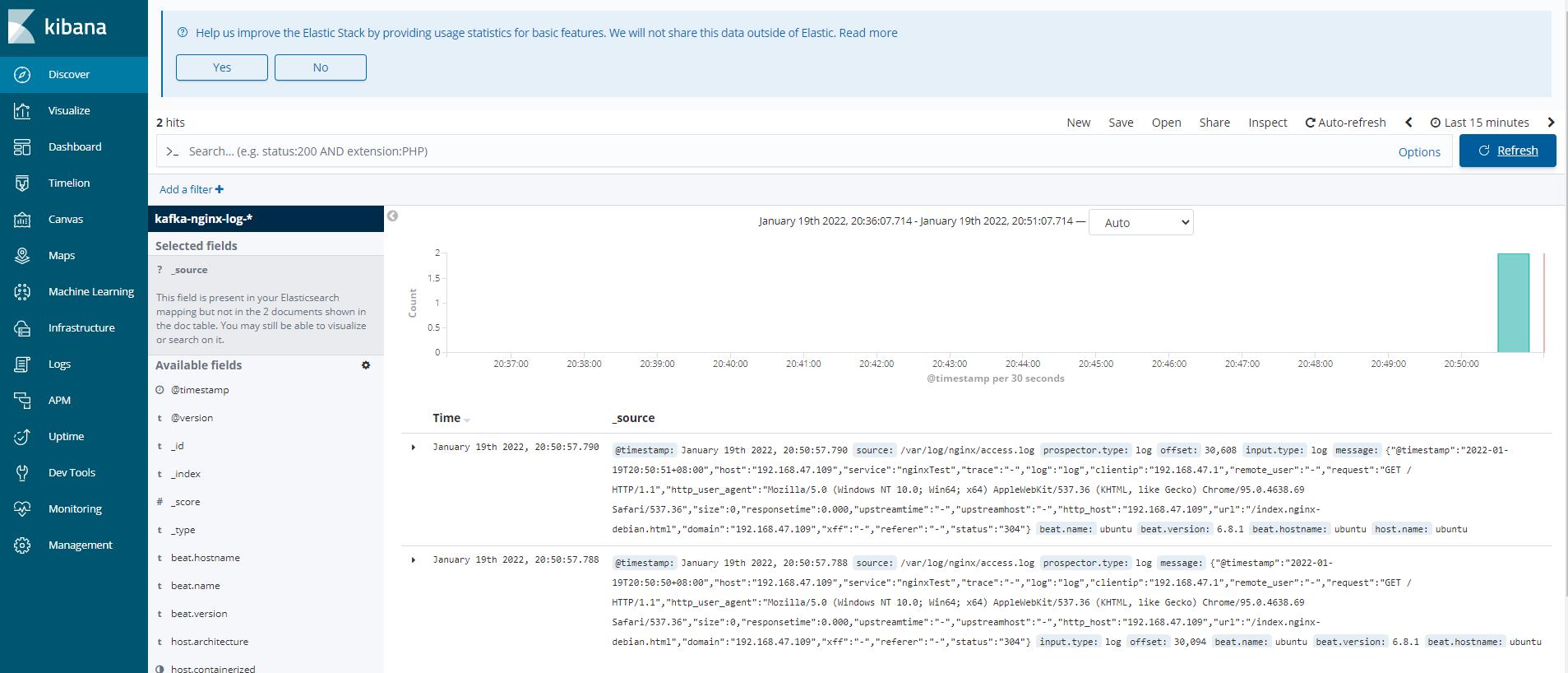1568x673 pixels.
Task: Accept usage statistics with Yes
Action: [222, 67]
